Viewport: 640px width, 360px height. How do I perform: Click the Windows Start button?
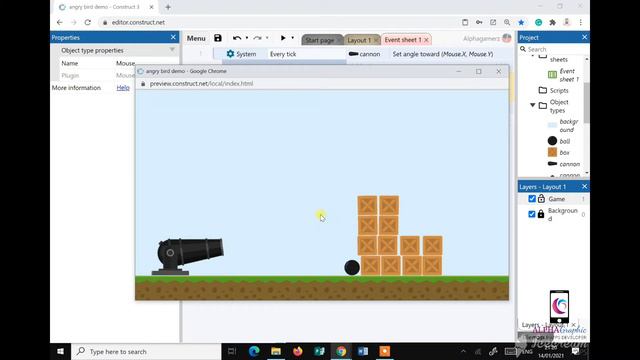click(x=60, y=351)
